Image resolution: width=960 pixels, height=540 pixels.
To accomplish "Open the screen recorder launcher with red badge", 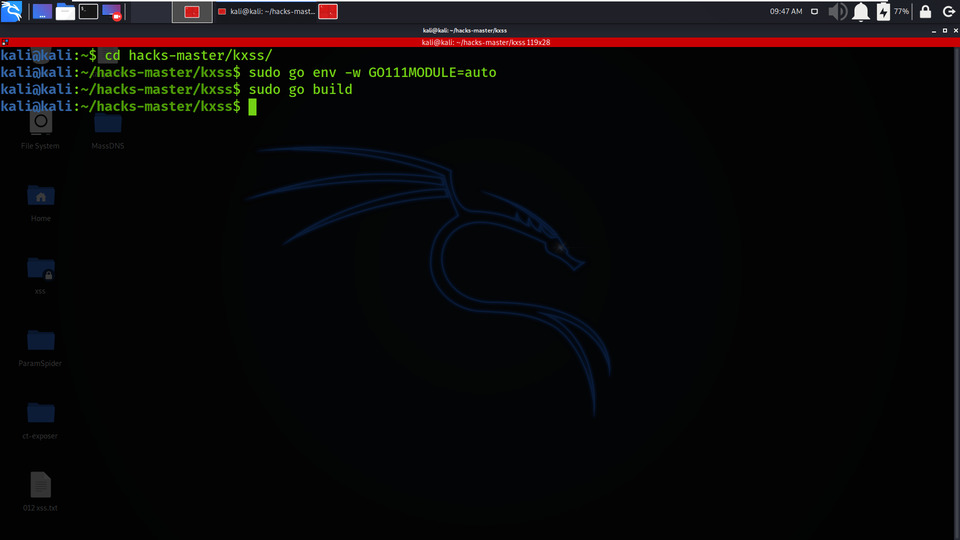I will coord(112,12).
